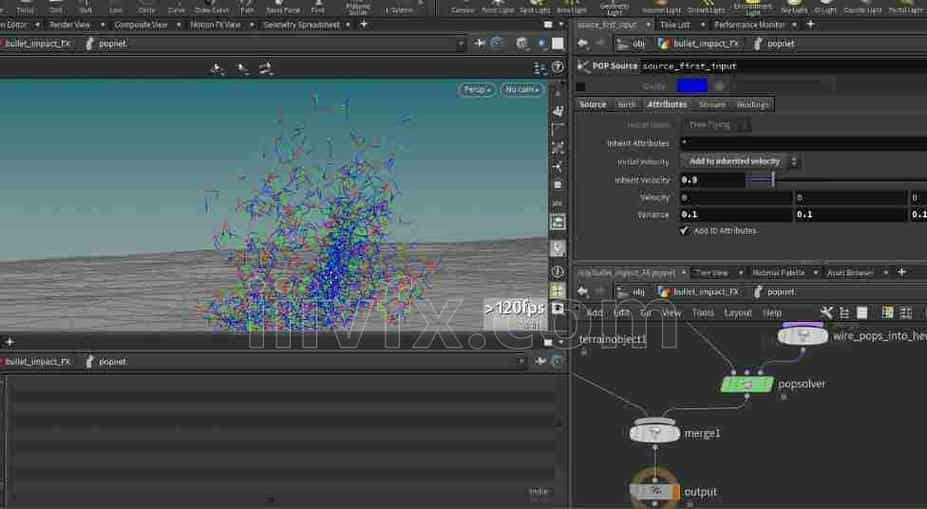The width and height of the screenshot is (927, 509).
Task: Switch to the Attributes tab
Action: click(x=666, y=105)
